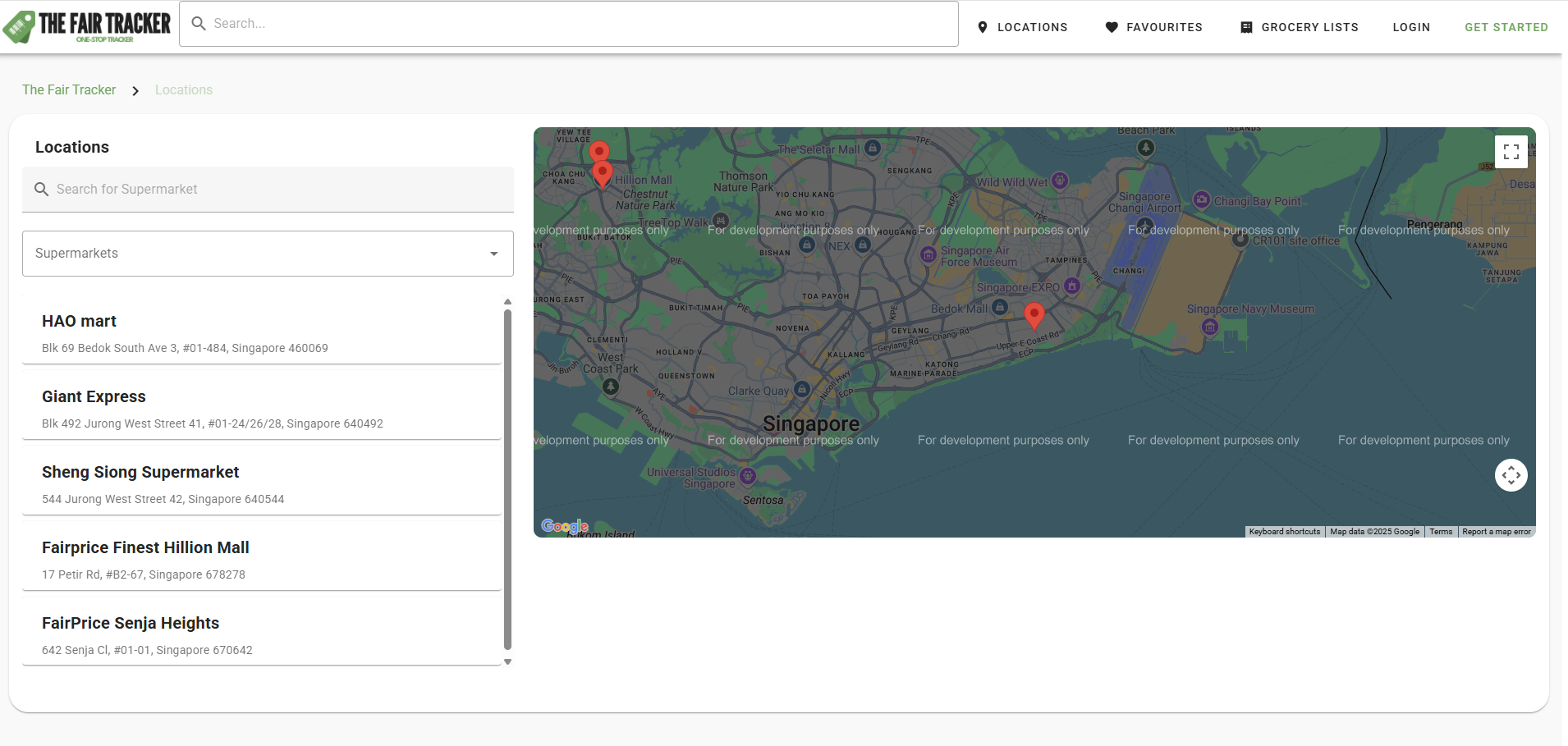Image resolution: width=1568 pixels, height=746 pixels.
Task: Click the list icon beside Grocery Lists
Action: point(1246,27)
